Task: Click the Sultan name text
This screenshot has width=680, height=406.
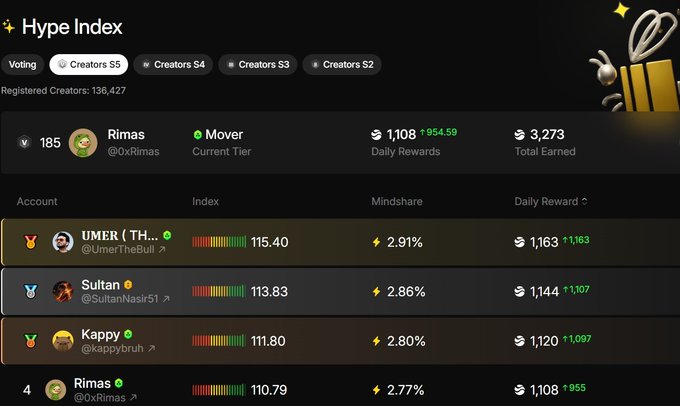Action: click(101, 285)
